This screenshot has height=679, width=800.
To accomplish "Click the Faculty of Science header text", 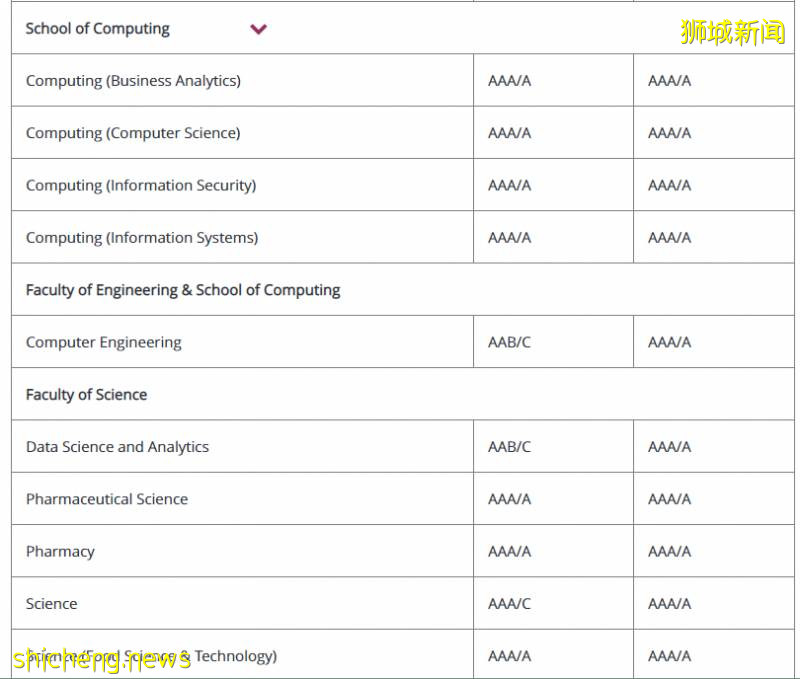I will coord(87,394).
